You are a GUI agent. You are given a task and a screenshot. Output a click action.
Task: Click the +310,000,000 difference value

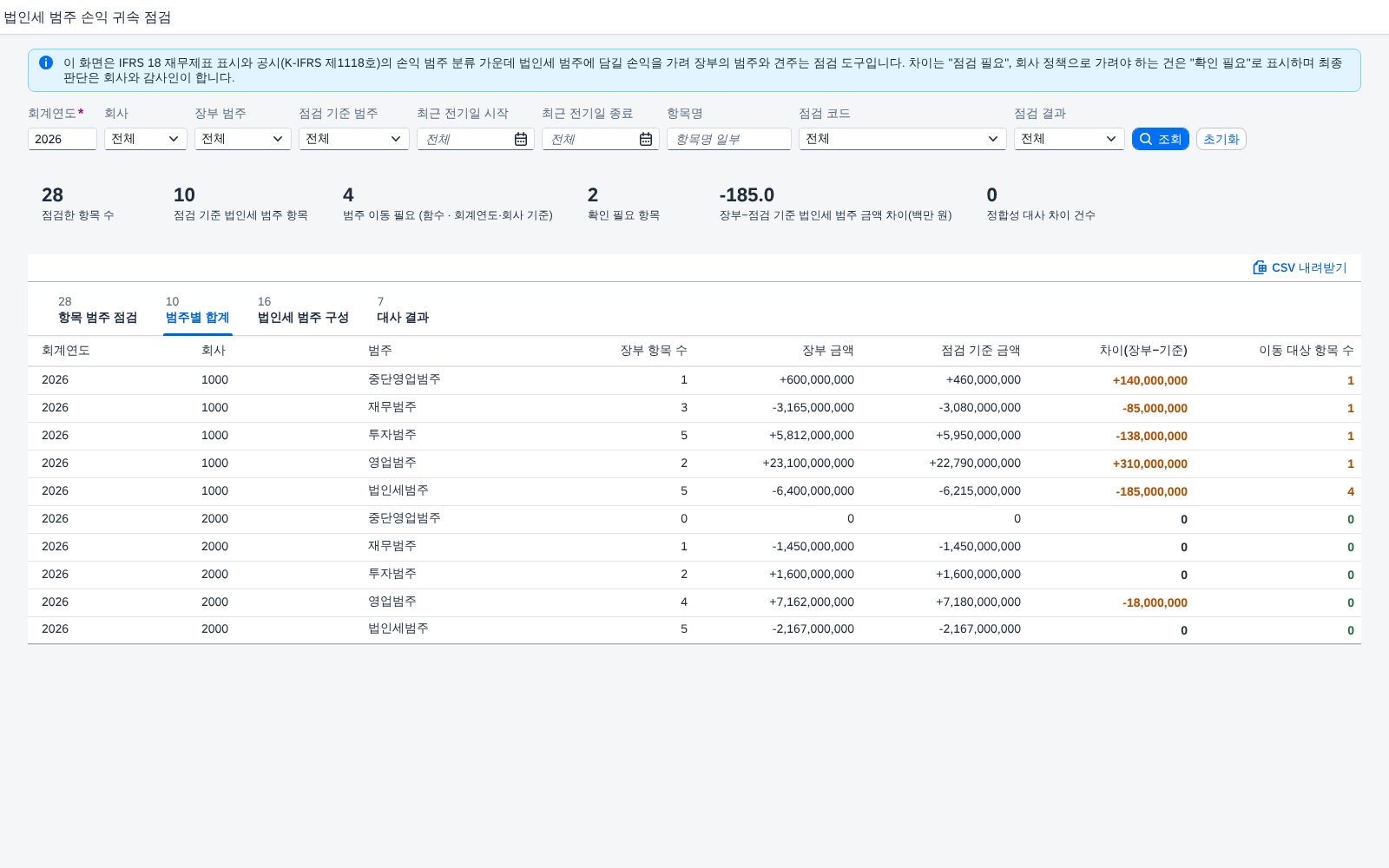click(x=1150, y=464)
